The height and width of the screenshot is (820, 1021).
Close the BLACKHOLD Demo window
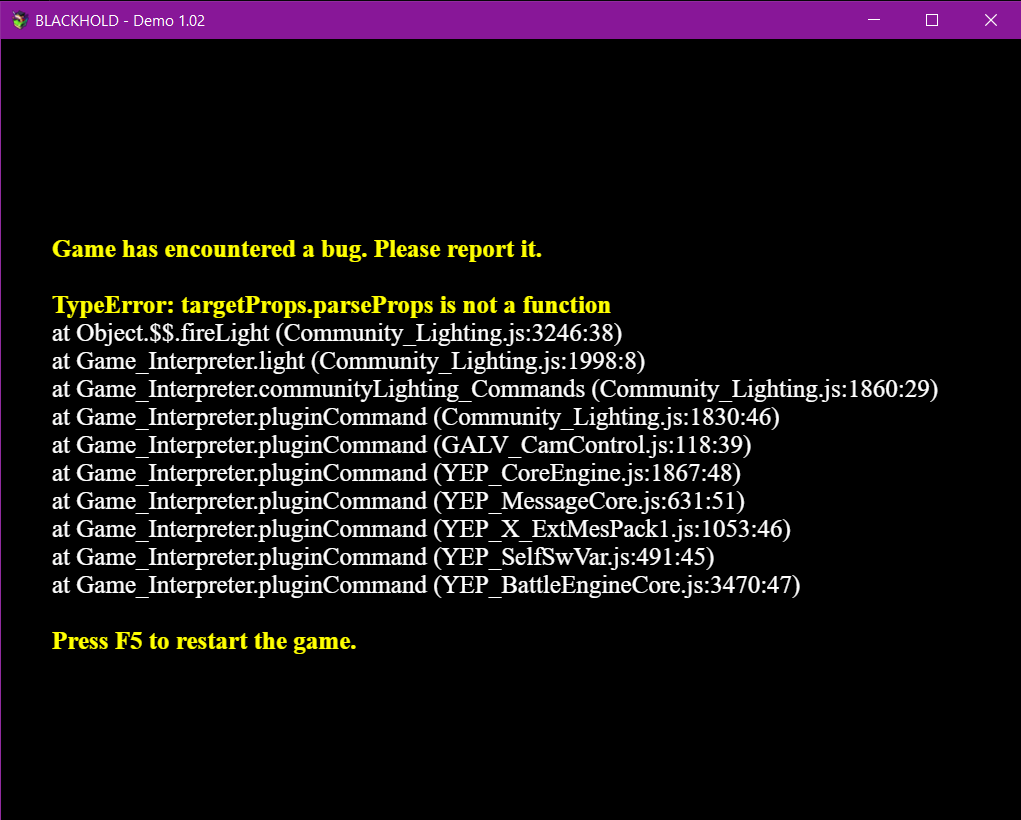coord(990,20)
